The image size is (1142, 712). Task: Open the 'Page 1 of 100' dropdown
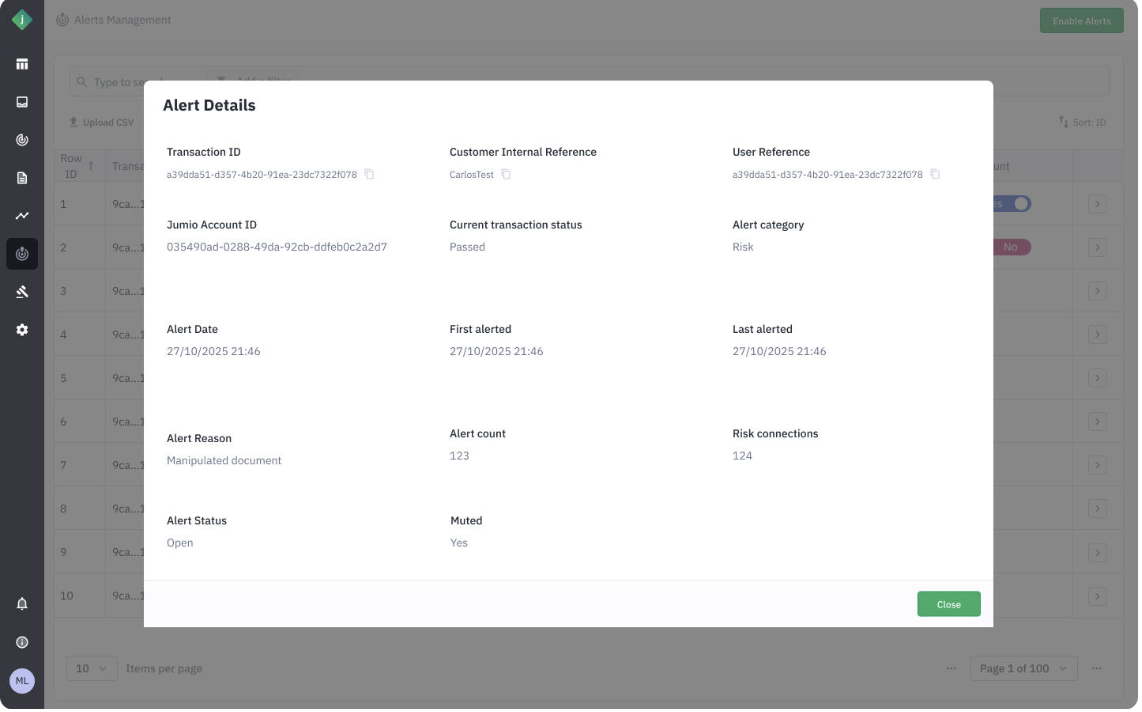tap(1024, 670)
